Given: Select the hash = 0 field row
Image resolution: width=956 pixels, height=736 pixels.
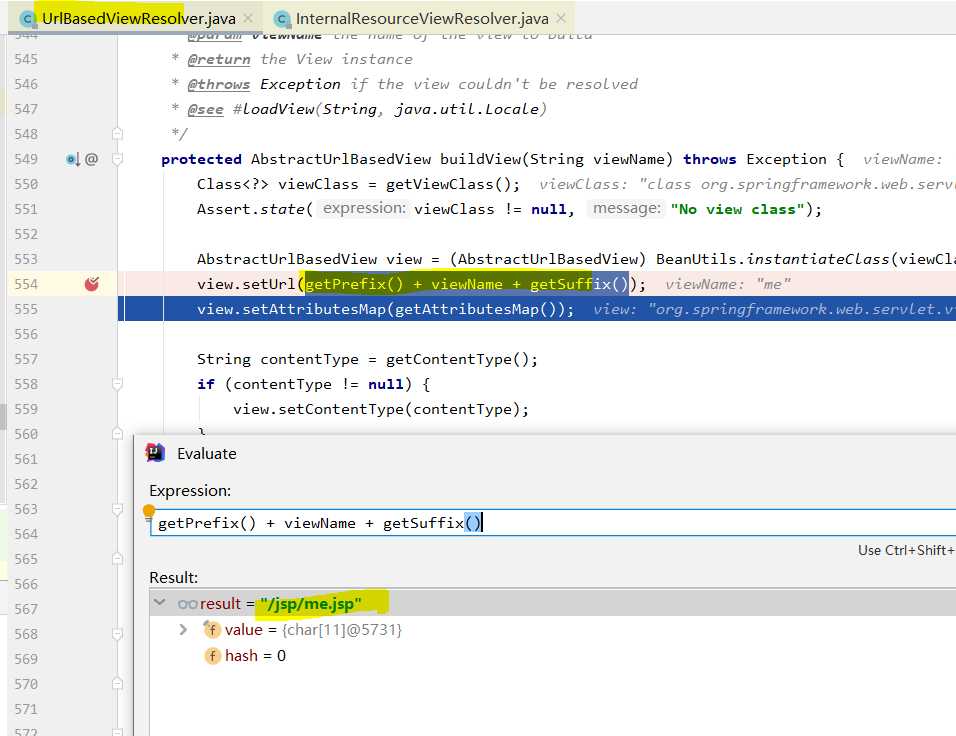Looking at the screenshot, I should 255,656.
